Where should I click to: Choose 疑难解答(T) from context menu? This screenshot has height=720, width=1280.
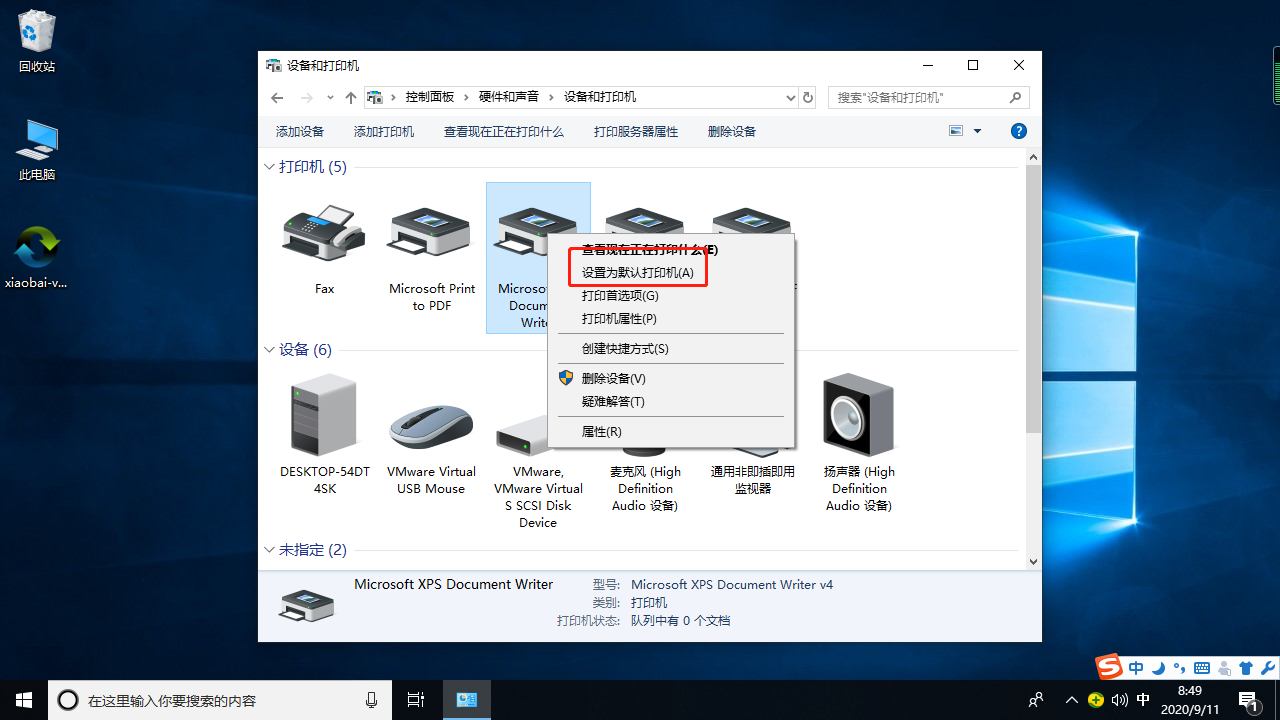coord(672,402)
